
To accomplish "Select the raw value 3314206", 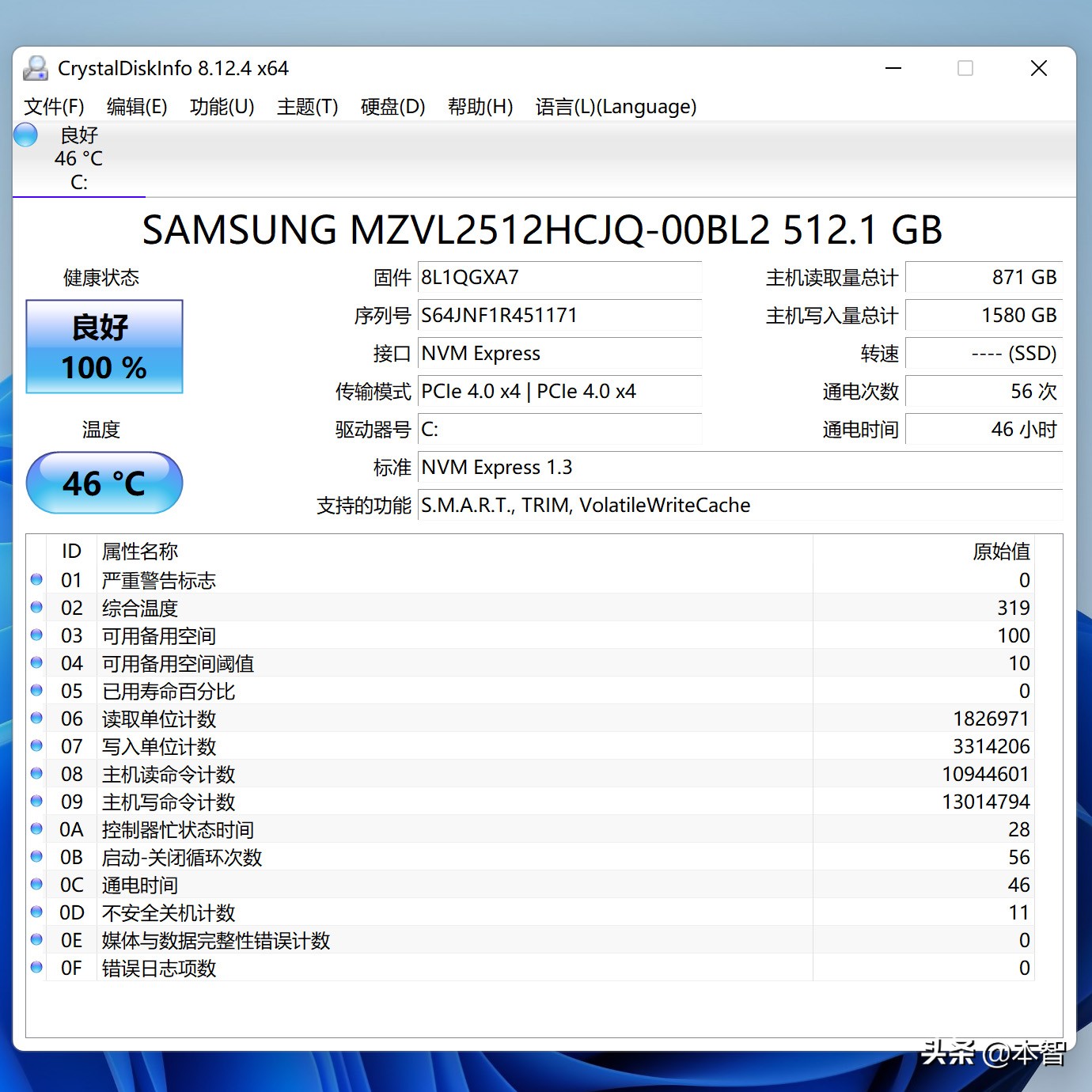I will [x=992, y=746].
